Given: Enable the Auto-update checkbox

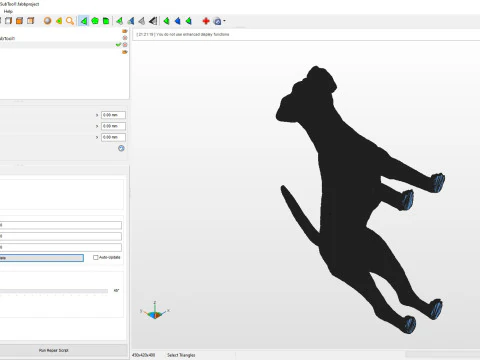Looking at the screenshot, I should tap(96, 257).
